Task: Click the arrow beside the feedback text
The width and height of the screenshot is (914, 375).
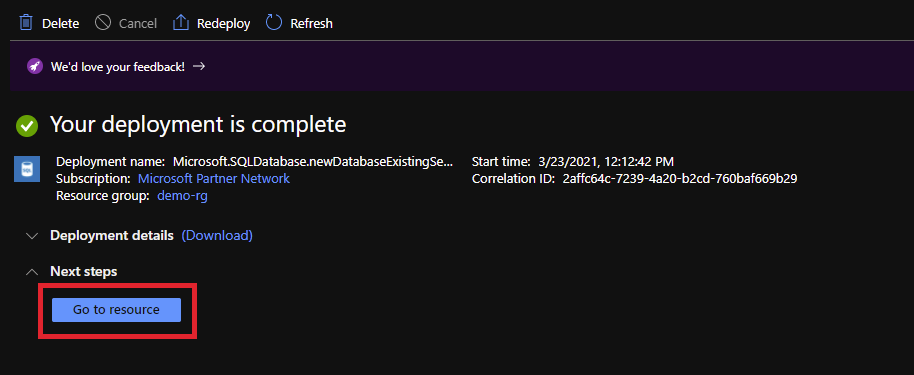Action: pos(199,66)
